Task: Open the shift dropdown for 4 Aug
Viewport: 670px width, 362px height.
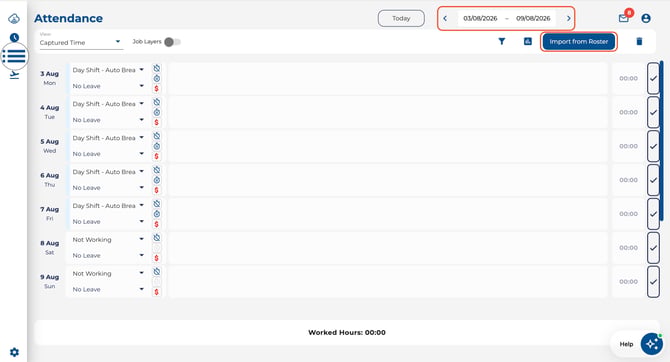Action: click(x=108, y=104)
